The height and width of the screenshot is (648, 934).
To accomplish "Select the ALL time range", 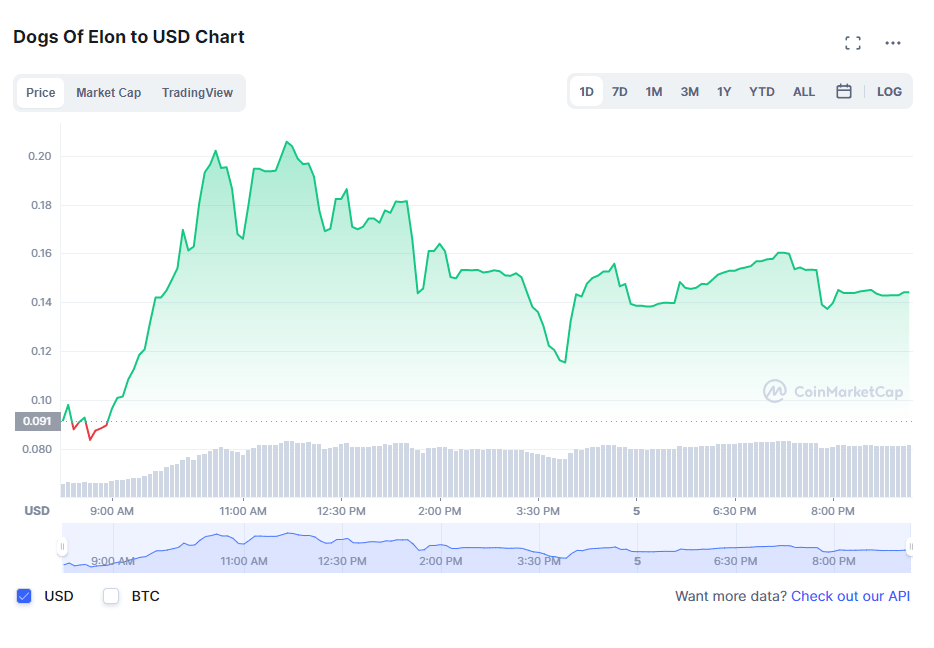I will coord(804,92).
